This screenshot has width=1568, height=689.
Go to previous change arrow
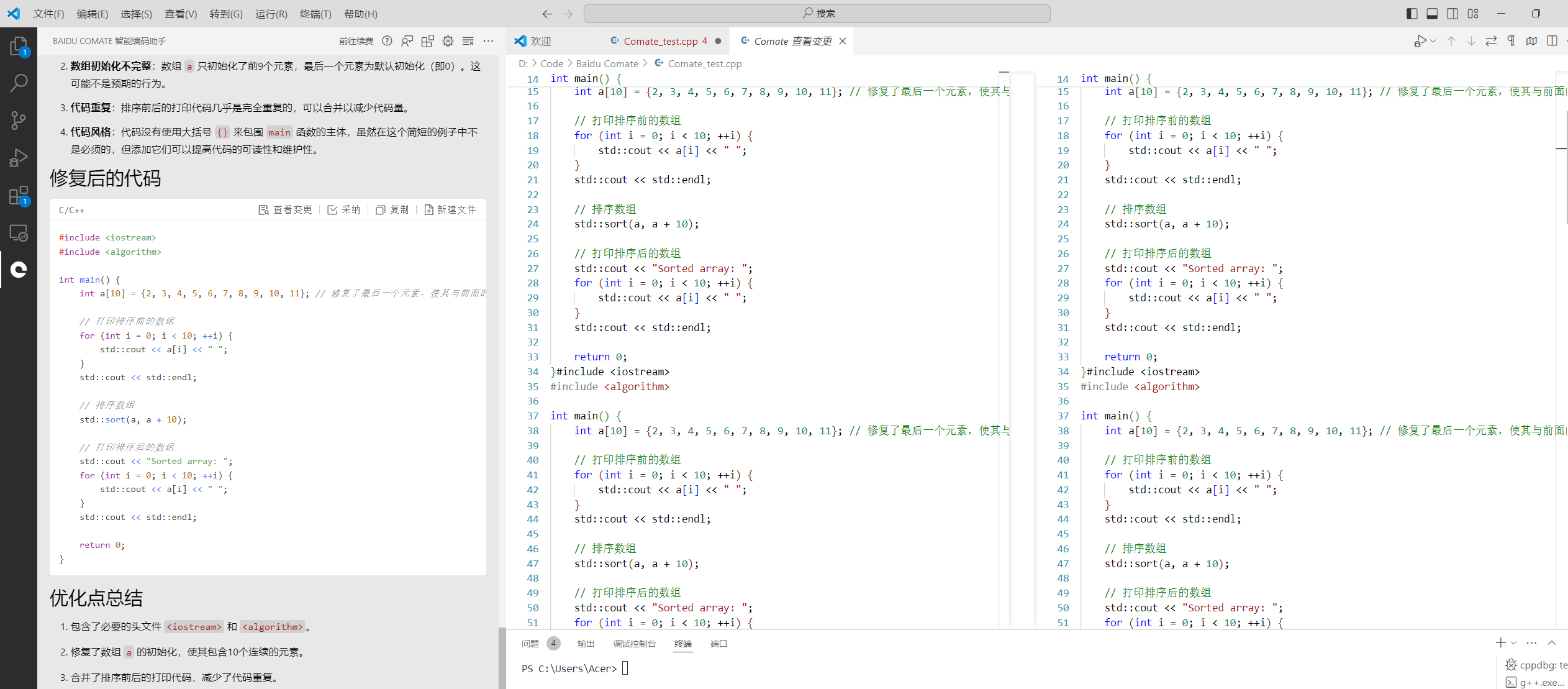1451,41
